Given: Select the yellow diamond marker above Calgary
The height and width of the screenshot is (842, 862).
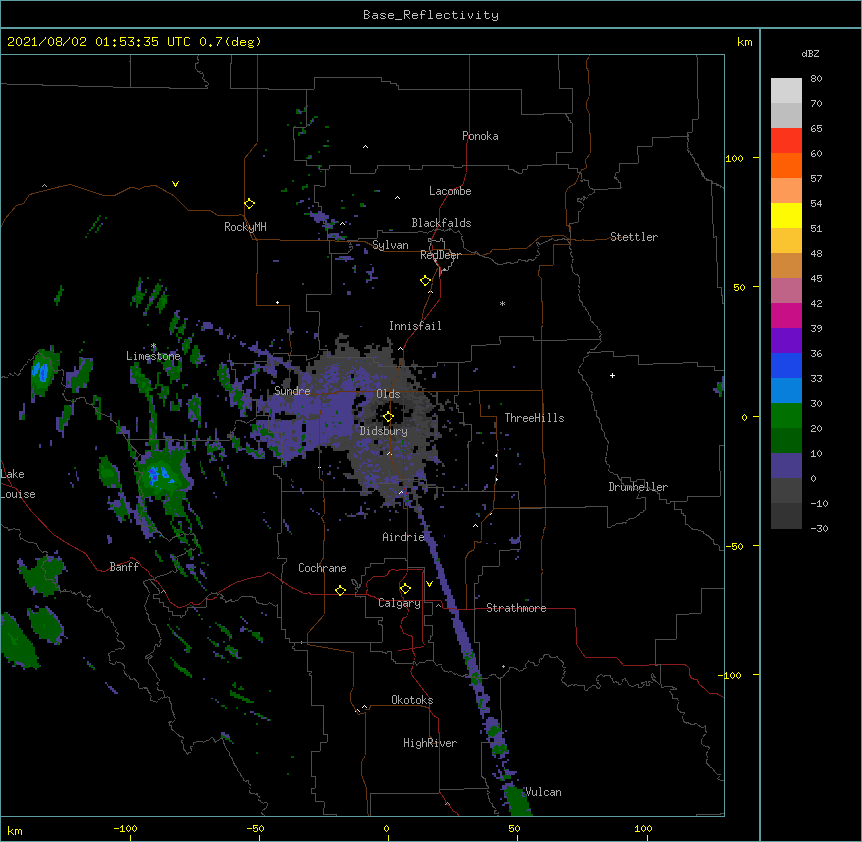Looking at the screenshot, I should point(405,589).
